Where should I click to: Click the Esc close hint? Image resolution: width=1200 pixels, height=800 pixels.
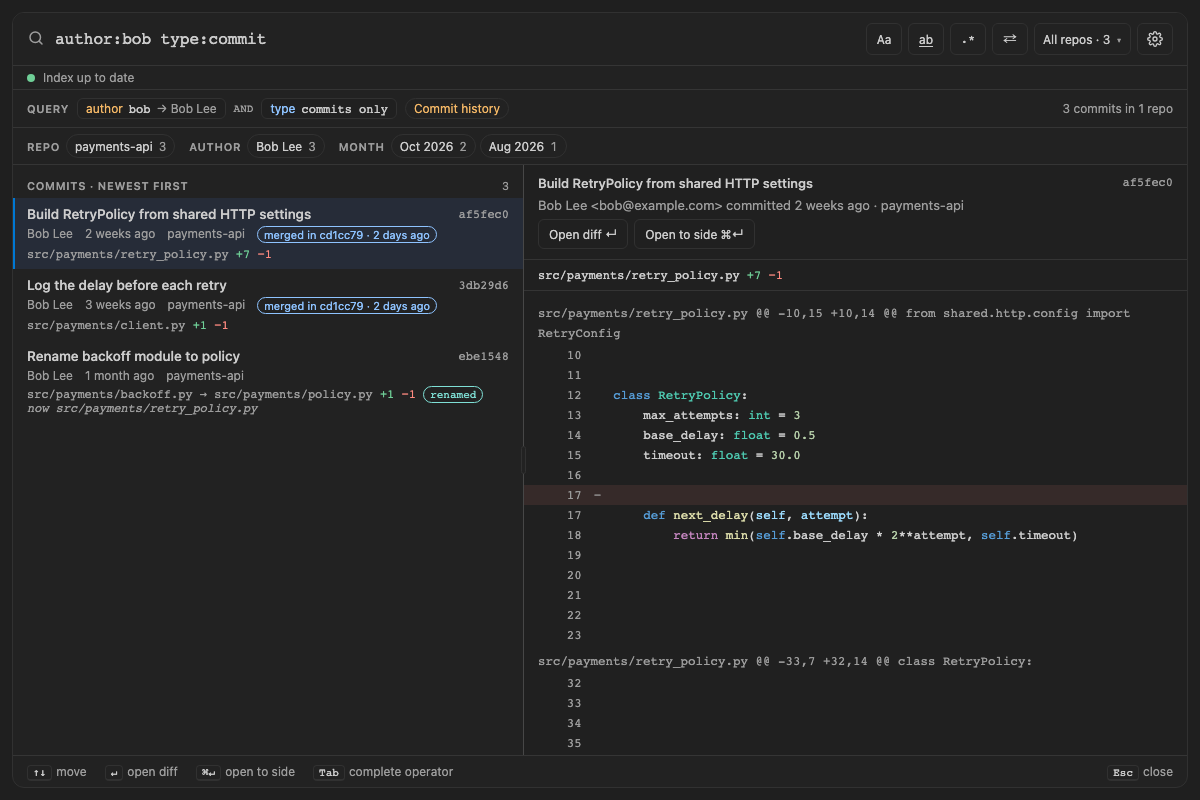1140,772
